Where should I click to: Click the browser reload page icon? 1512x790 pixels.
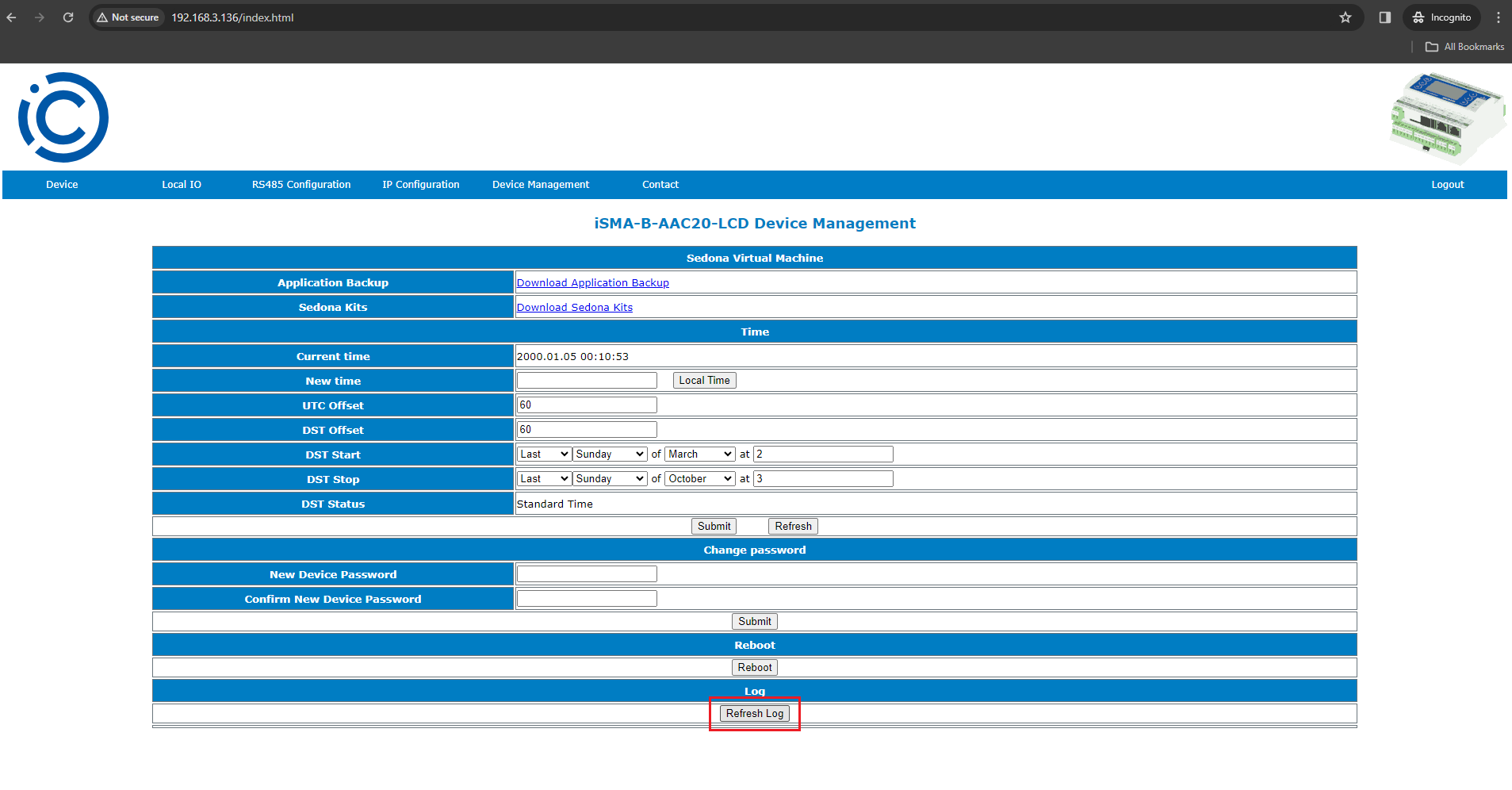[x=68, y=17]
